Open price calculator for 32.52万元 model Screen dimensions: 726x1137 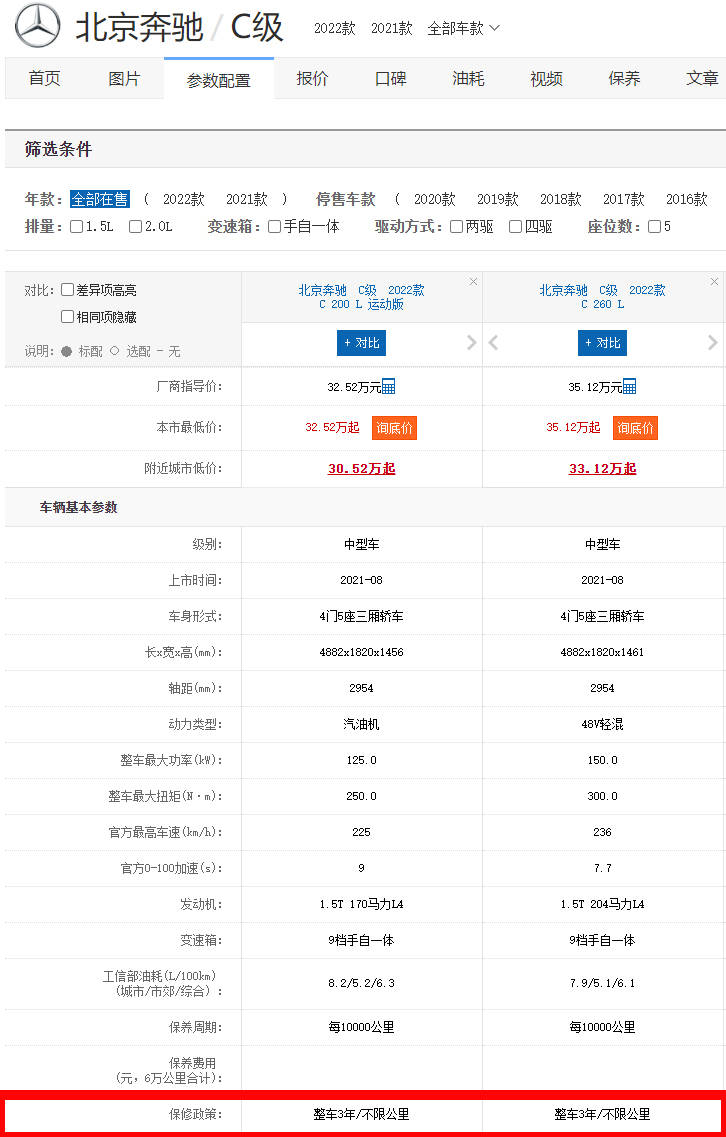[388, 386]
